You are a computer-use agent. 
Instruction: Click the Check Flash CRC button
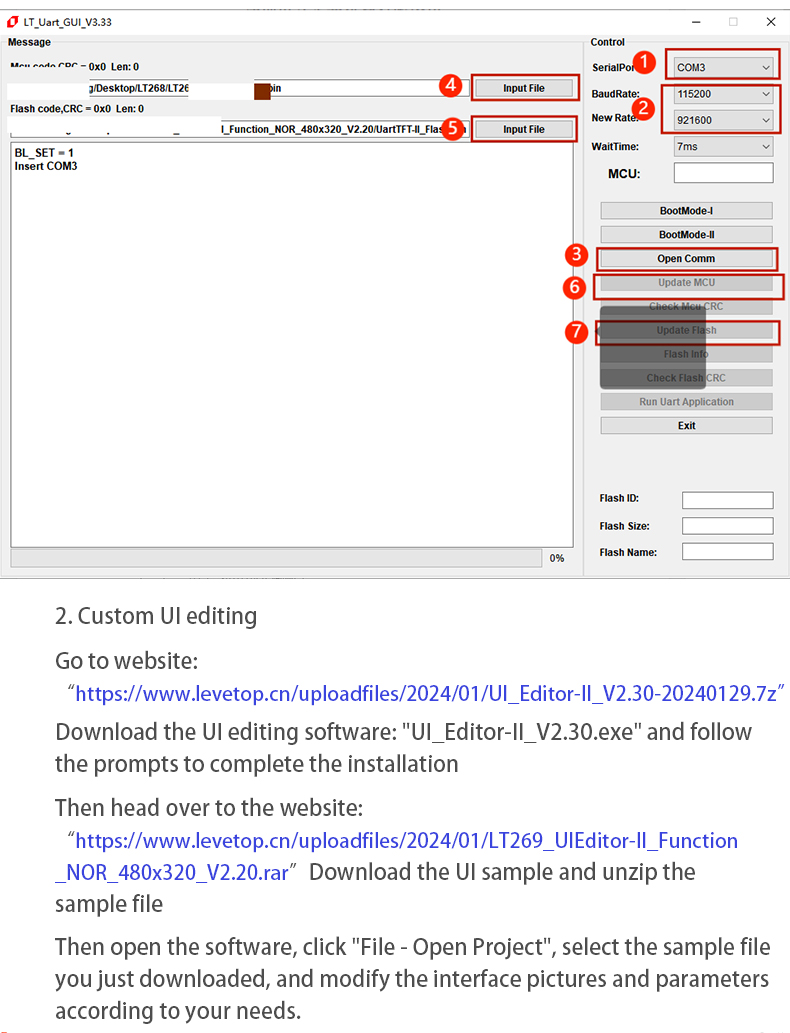click(x=686, y=378)
